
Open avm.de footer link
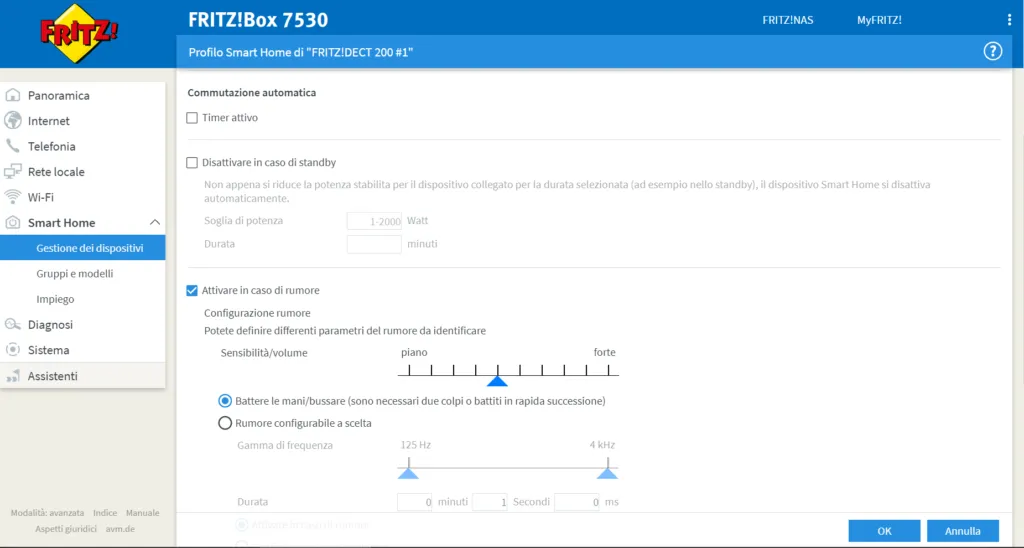tap(120, 529)
